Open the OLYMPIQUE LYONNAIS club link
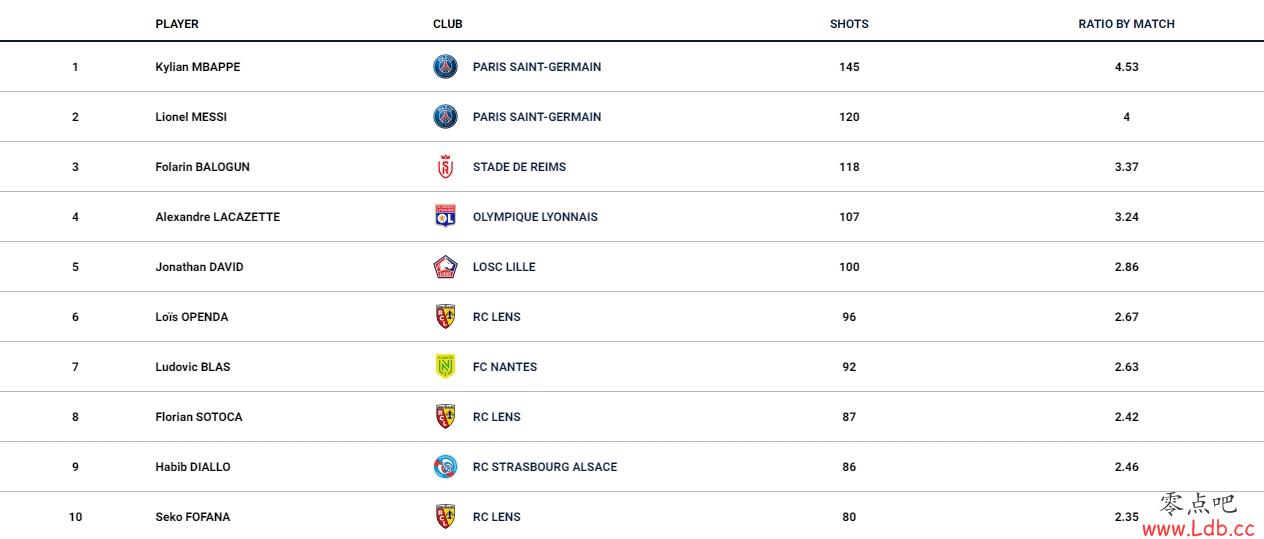The width and height of the screenshot is (1264, 539). tap(535, 217)
